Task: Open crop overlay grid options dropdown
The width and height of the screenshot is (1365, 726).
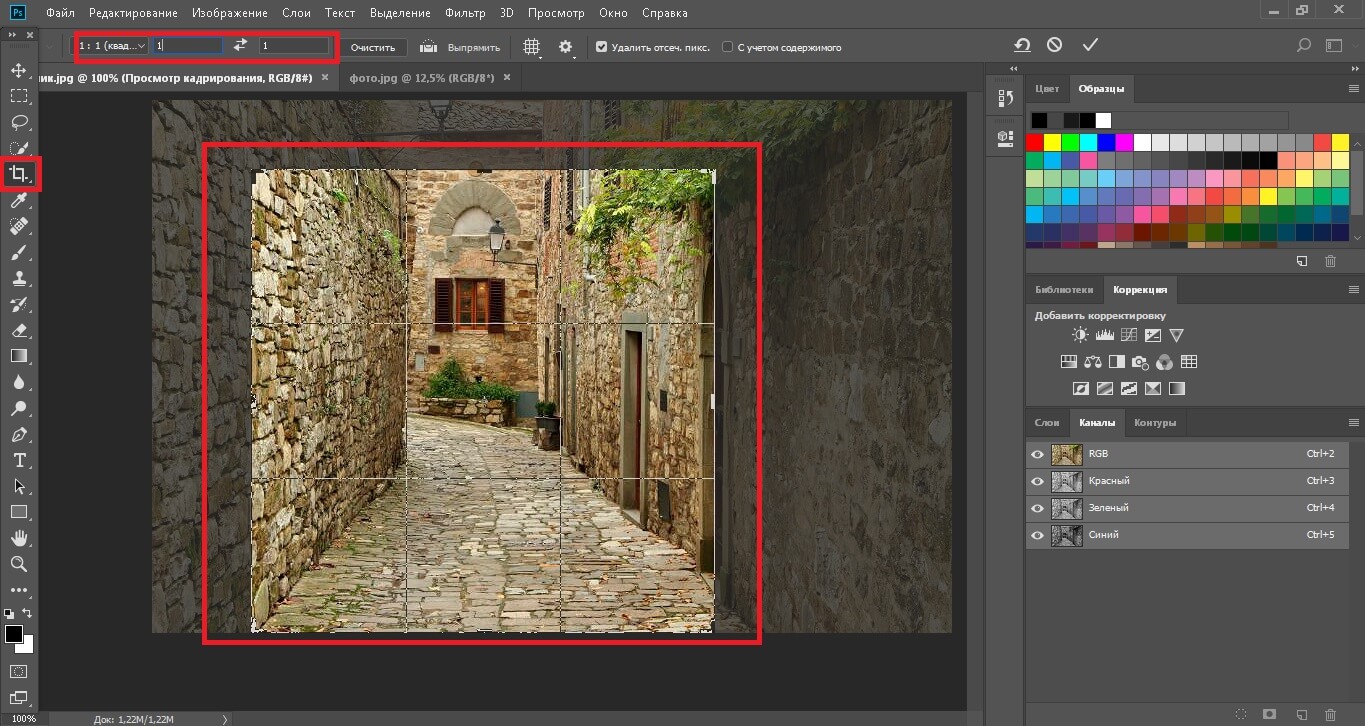Action: (532, 47)
